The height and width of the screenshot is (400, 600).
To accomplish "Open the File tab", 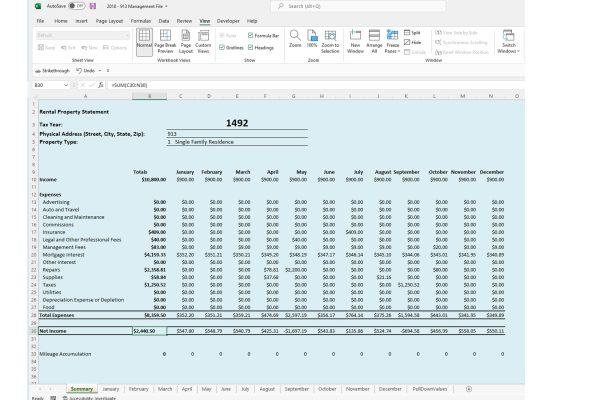I will (40, 21).
